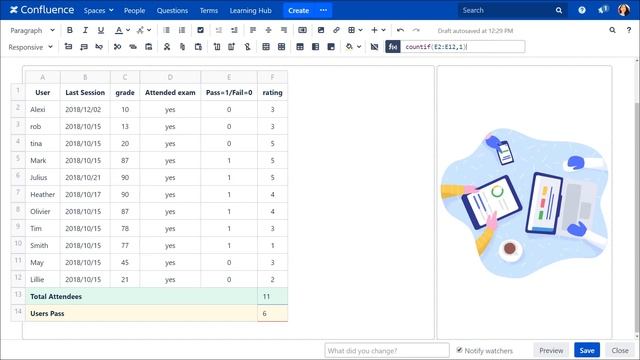
Task: Merge table cells
Action: [266, 47]
